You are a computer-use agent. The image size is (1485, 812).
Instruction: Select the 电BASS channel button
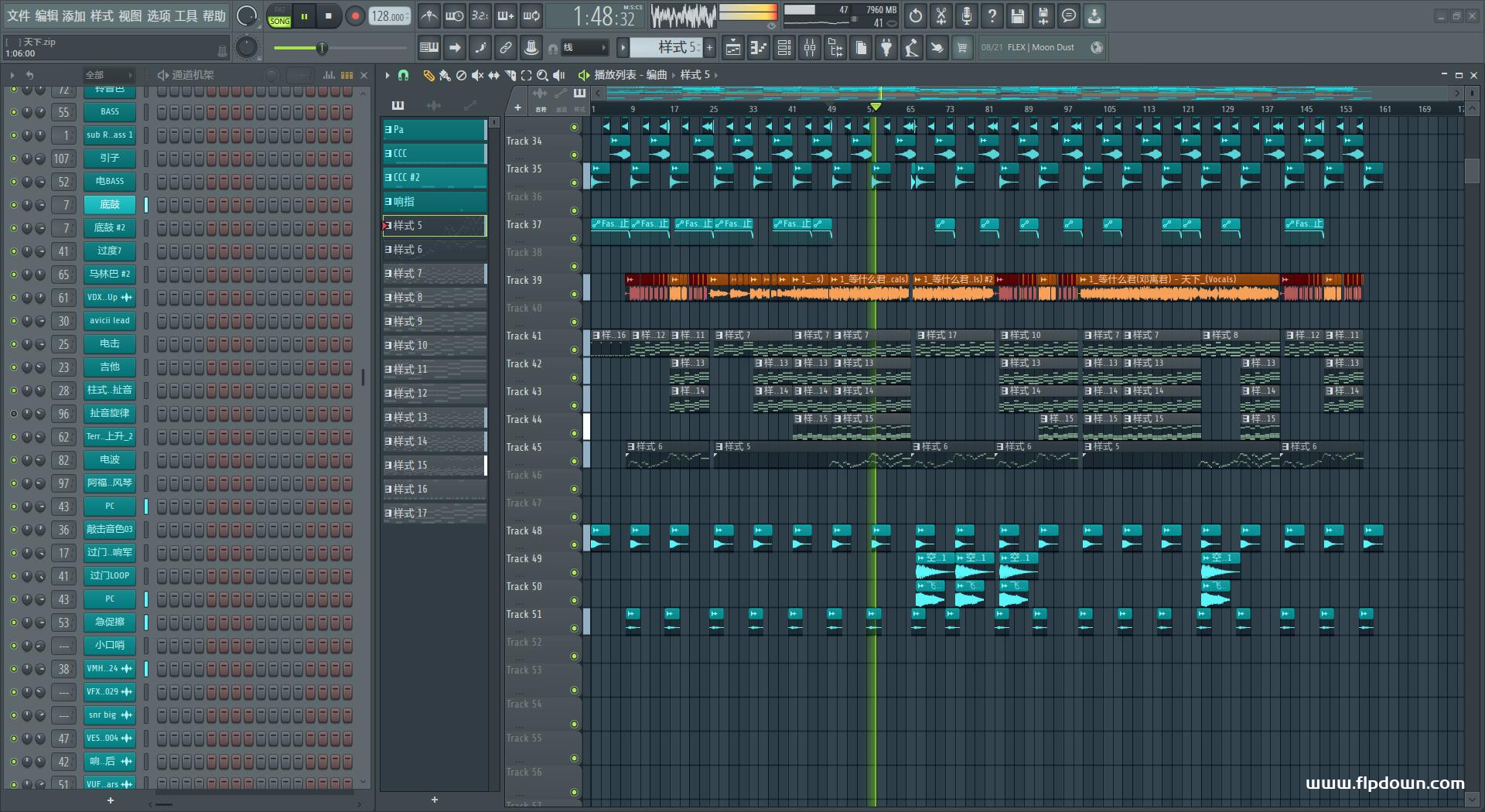[110, 182]
